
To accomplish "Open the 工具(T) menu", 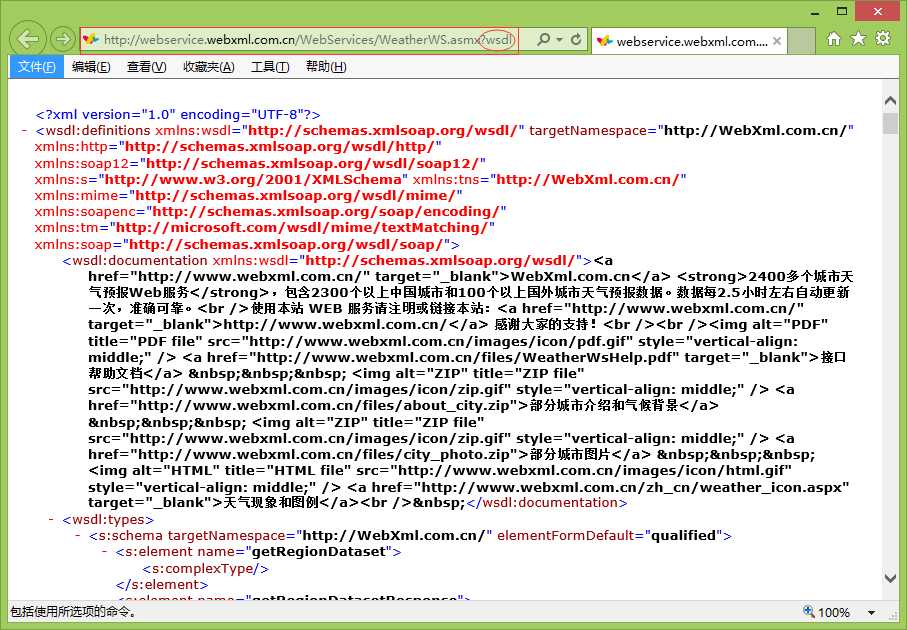I will pyautogui.click(x=270, y=67).
